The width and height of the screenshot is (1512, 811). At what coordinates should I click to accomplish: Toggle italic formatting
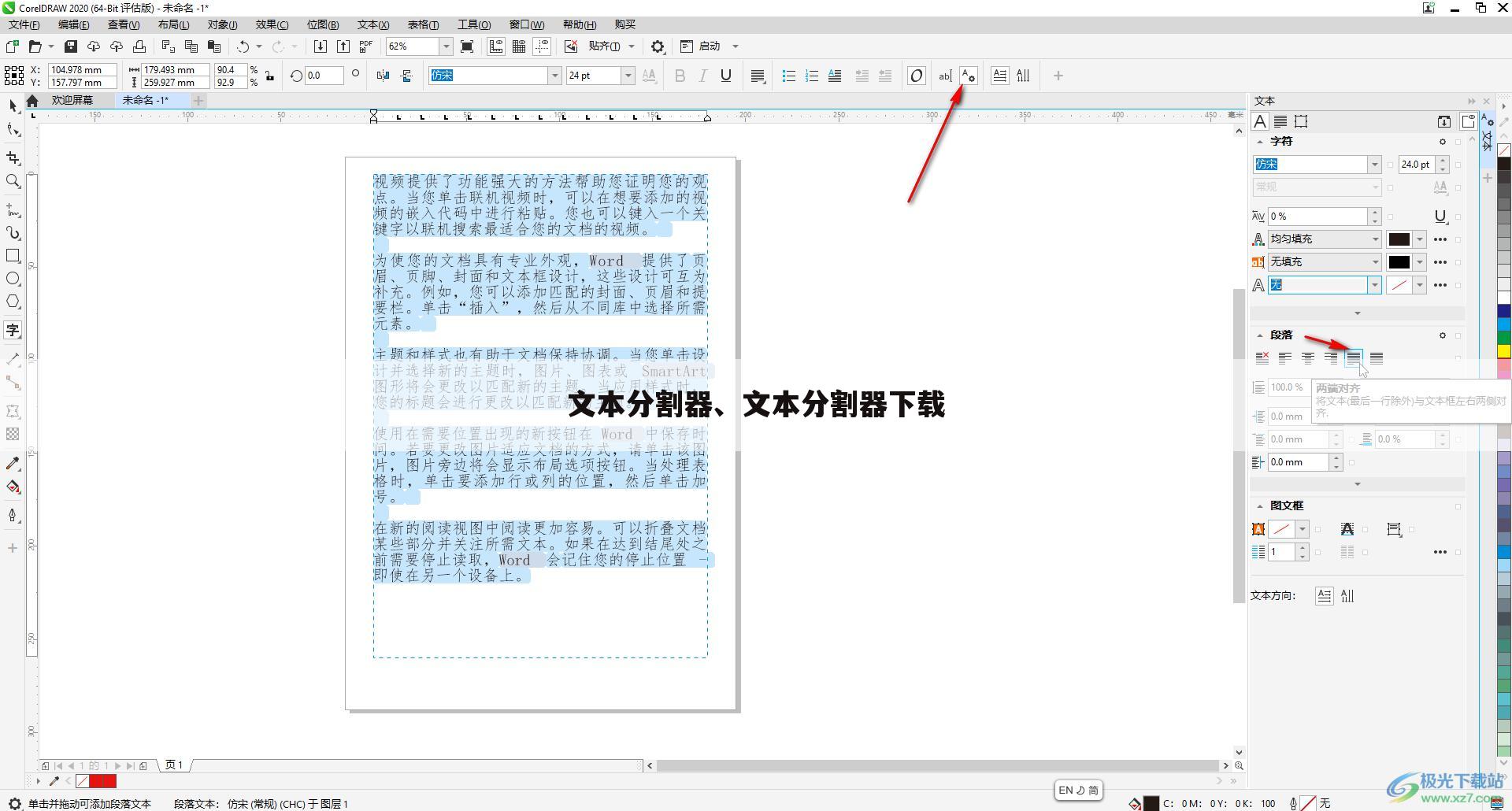pos(703,76)
